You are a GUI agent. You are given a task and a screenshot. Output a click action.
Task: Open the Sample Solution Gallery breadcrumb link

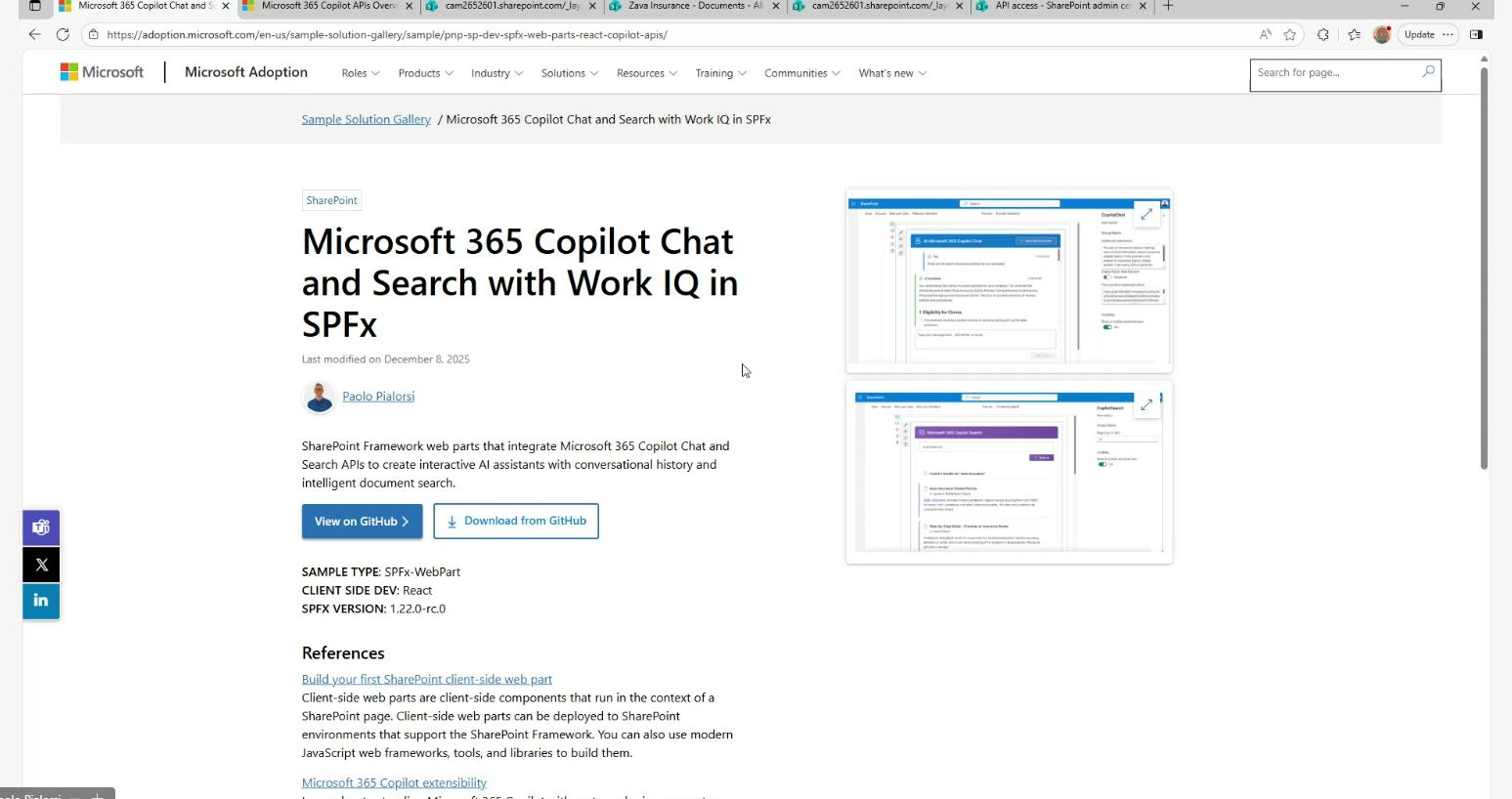click(x=367, y=119)
